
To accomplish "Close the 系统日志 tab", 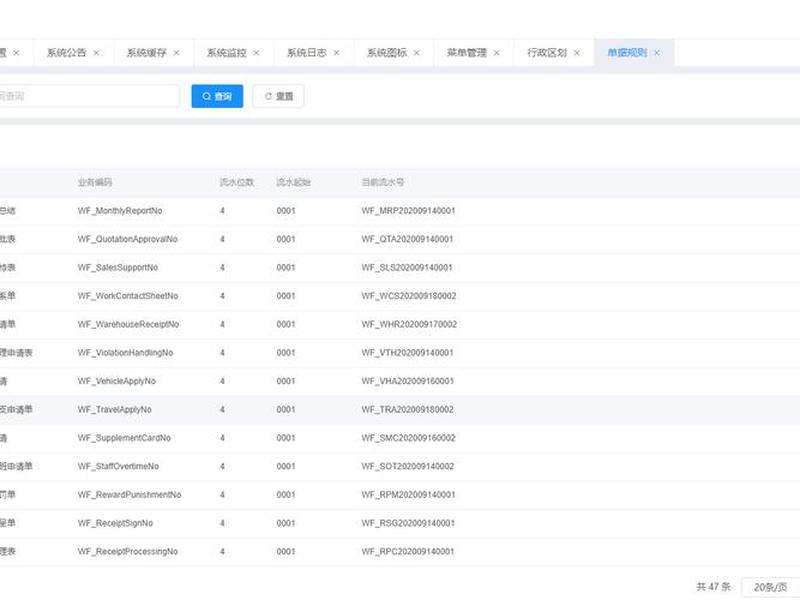I will pyautogui.click(x=337, y=53).
